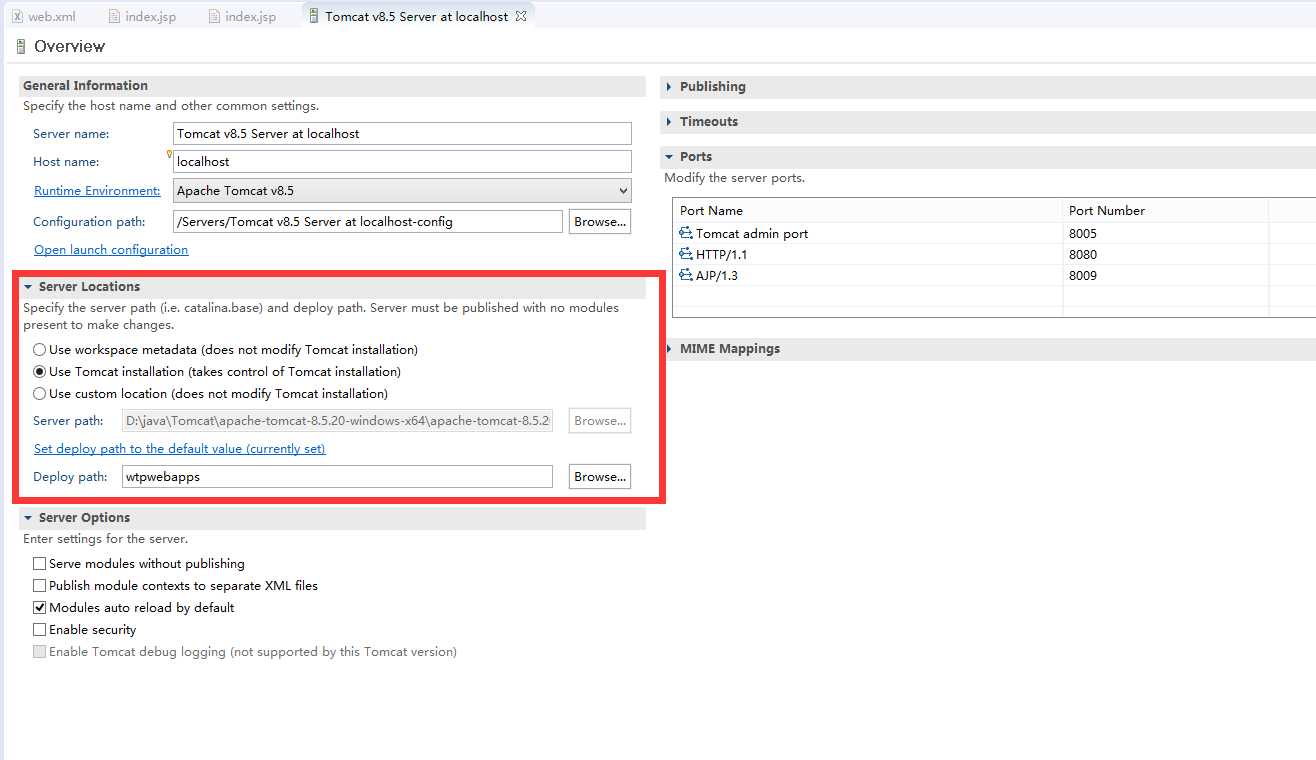This screenshot has height=760, width=1316.
Task: Expand the Timeouts section
Action: [669, 122]
